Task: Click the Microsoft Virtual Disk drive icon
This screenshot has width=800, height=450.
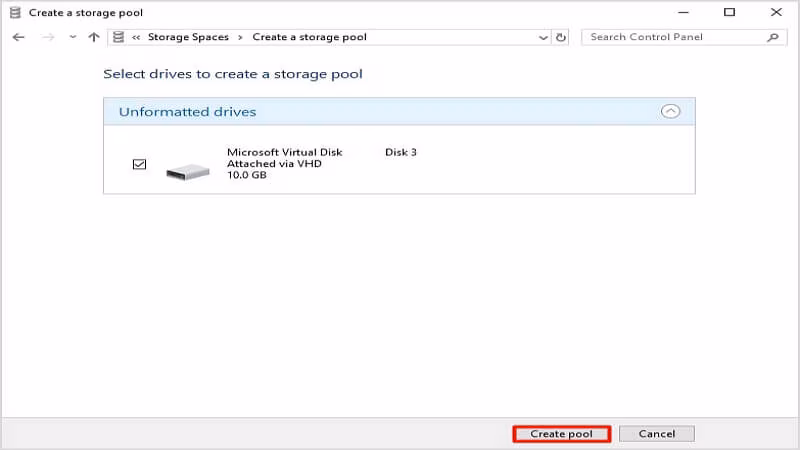Action: (188, 171)
